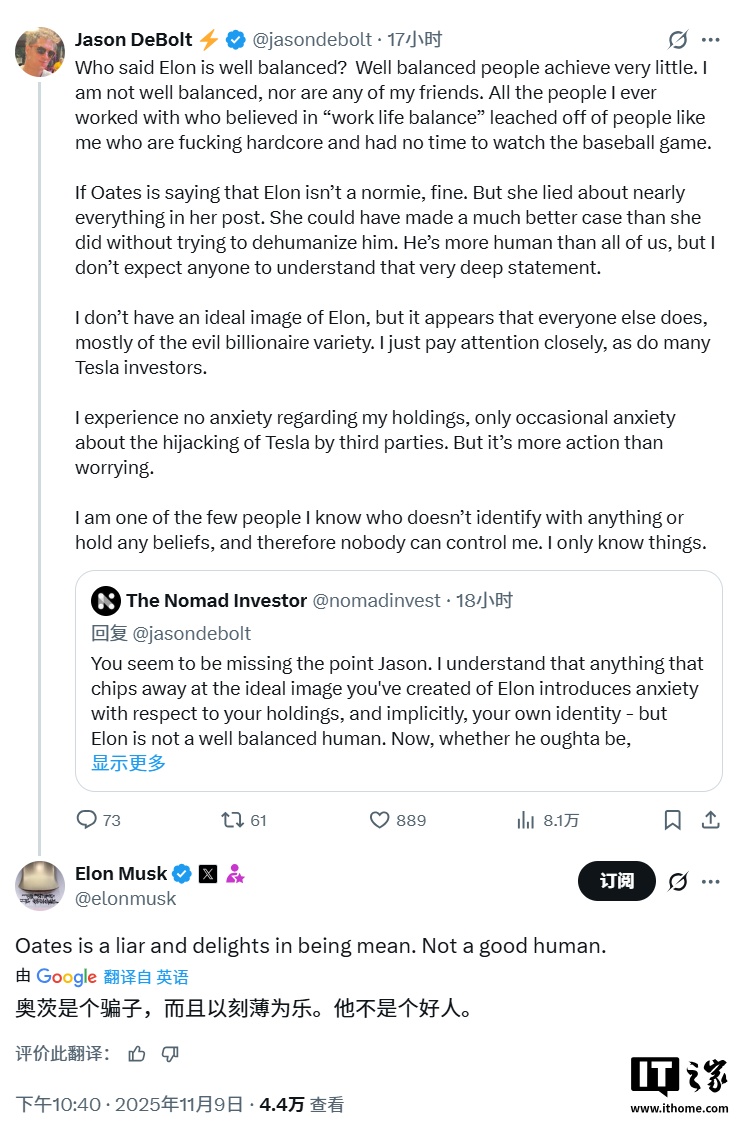Image resolution: width=740 pixels, height=1122 pixels.
Task: Thumbs down the translation
Action: point(170,1053)
